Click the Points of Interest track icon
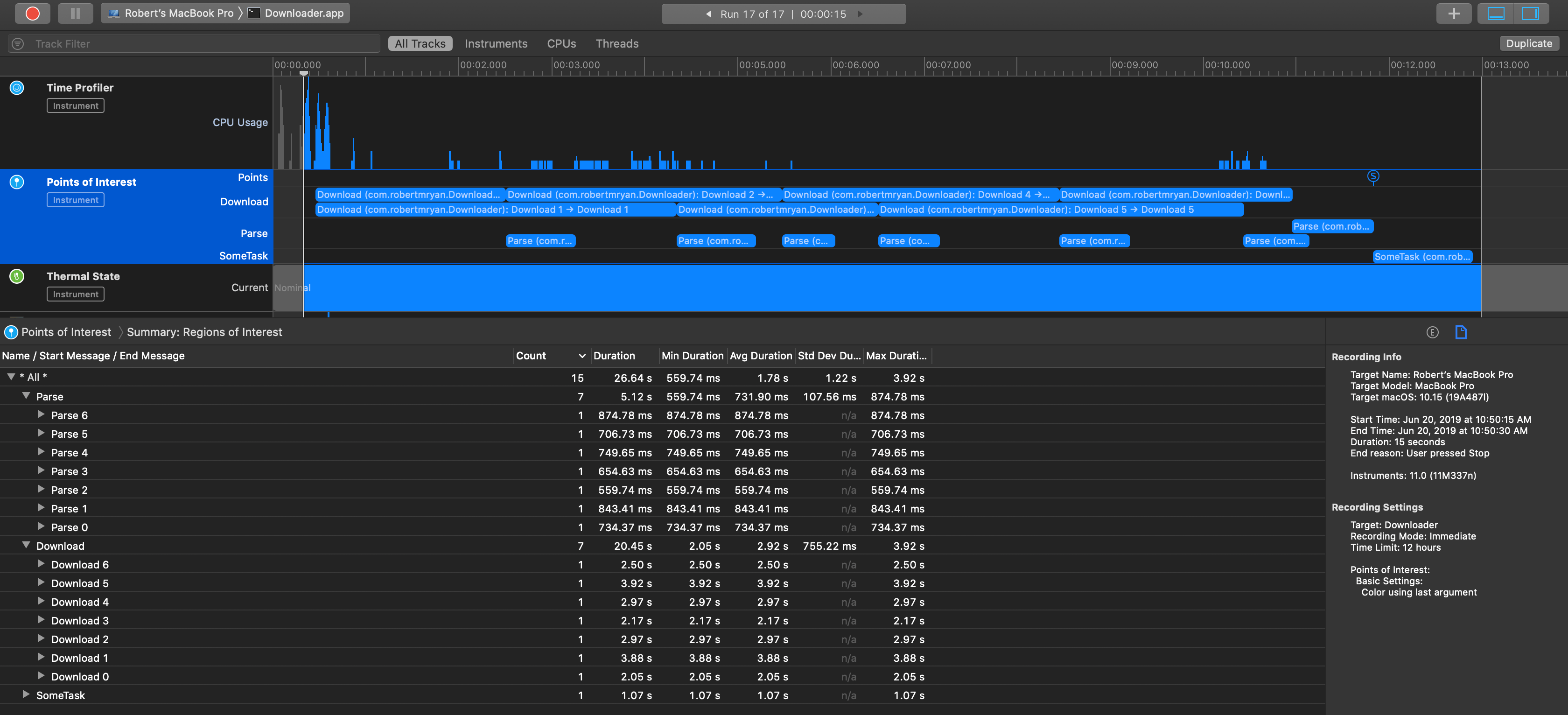1568x715 pixels. 17,182
